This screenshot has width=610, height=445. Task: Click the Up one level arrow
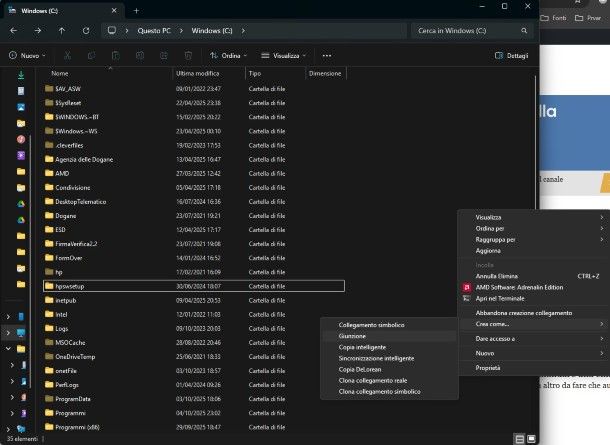coord(61,31)
